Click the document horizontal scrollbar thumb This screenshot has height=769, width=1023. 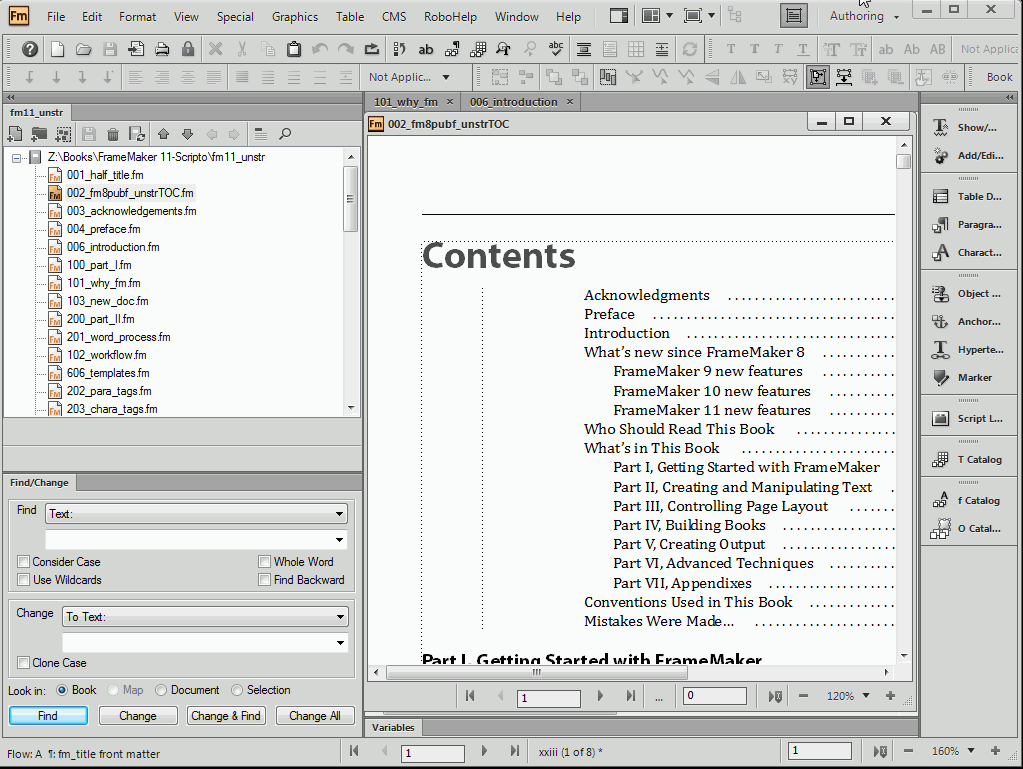tap(536, 672)
